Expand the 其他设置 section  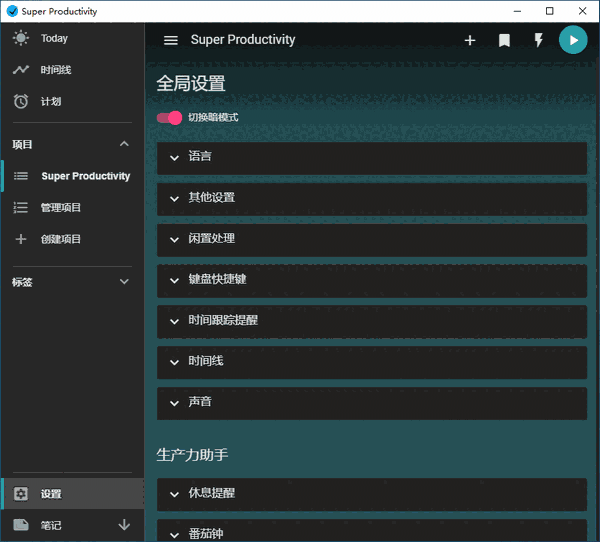pos(372,199)
